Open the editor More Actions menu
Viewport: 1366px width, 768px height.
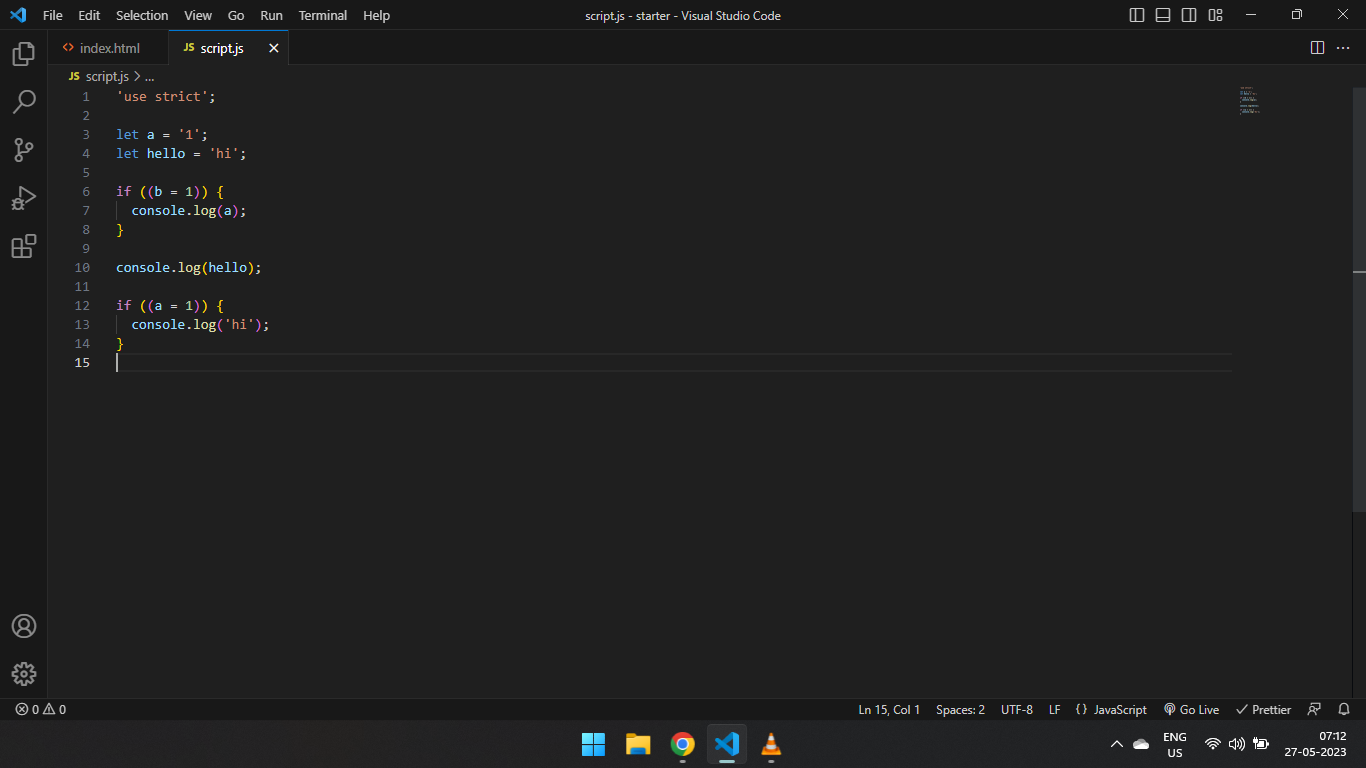pos(1344,48)
